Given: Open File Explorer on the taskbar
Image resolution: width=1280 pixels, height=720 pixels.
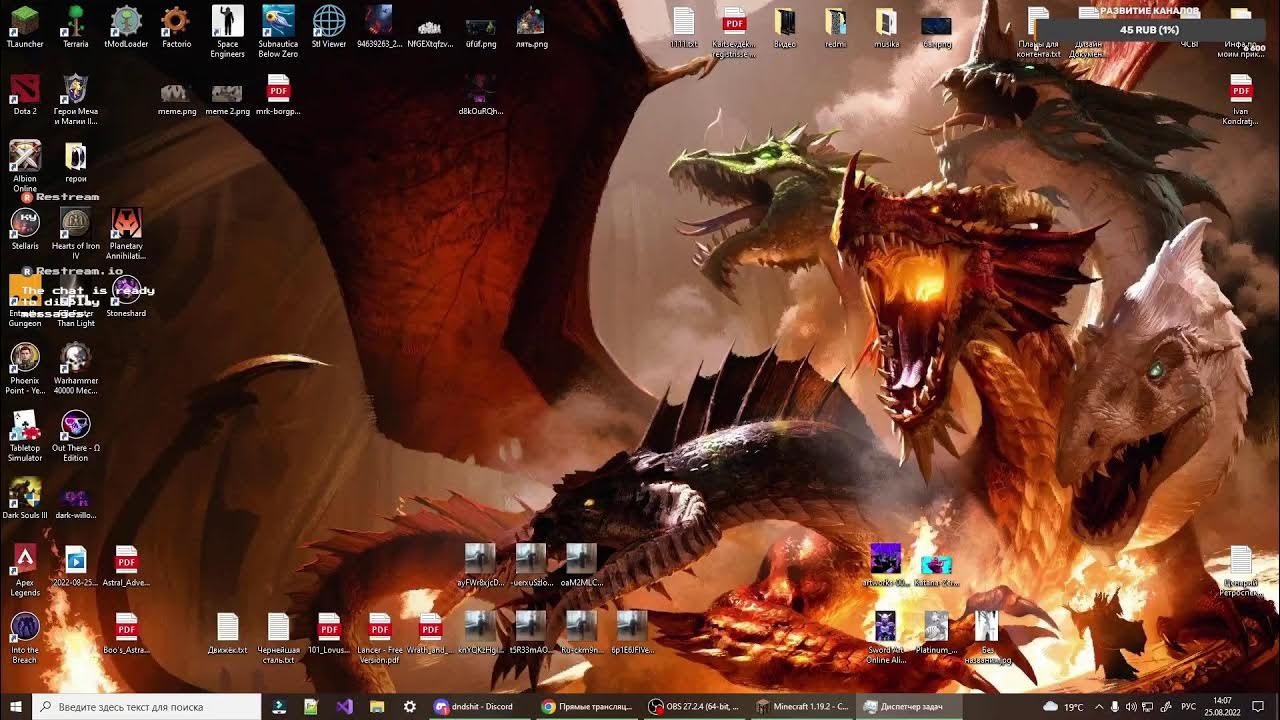Looking at the screenshot, I should click(x=377, y=706).
